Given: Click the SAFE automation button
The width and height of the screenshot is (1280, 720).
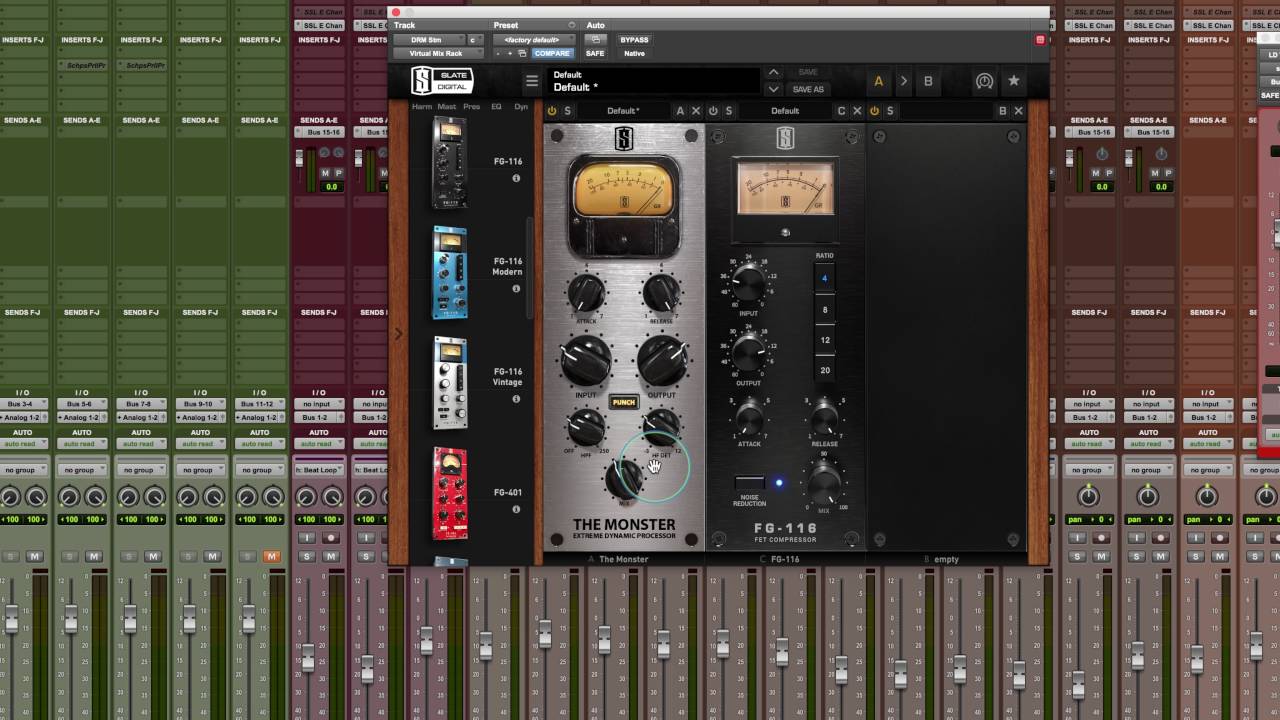Looking at the screenshot, I should [x=595, y=53].
